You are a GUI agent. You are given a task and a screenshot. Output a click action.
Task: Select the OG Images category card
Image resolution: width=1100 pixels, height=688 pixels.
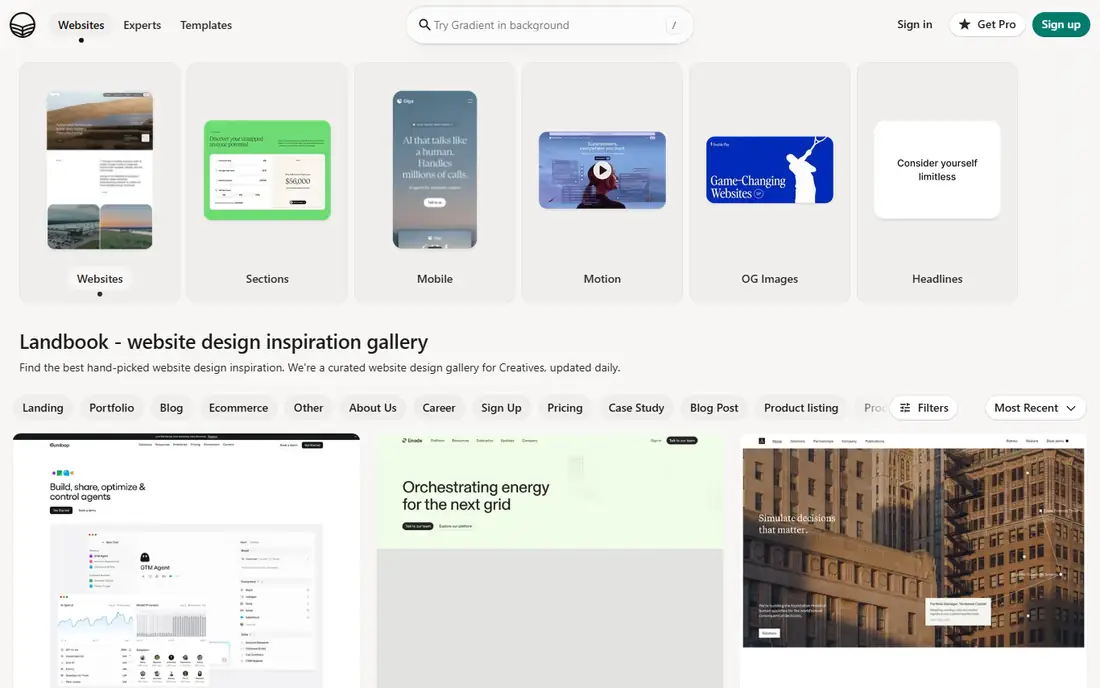click(770, 182)
